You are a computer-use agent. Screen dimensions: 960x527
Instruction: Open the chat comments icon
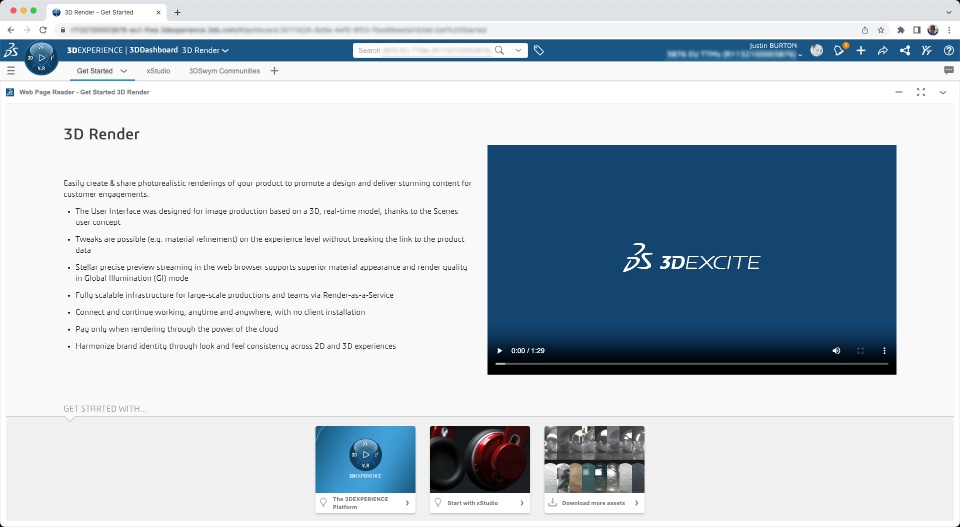pyautogui.click(x=949, y=71)
